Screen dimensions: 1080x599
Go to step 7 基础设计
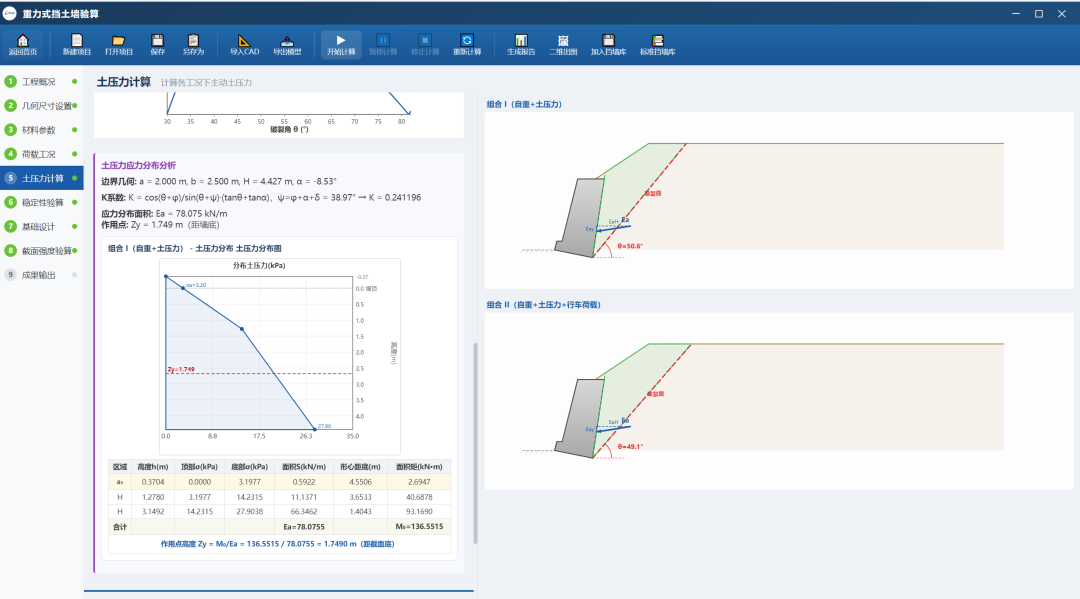[41, 227]
